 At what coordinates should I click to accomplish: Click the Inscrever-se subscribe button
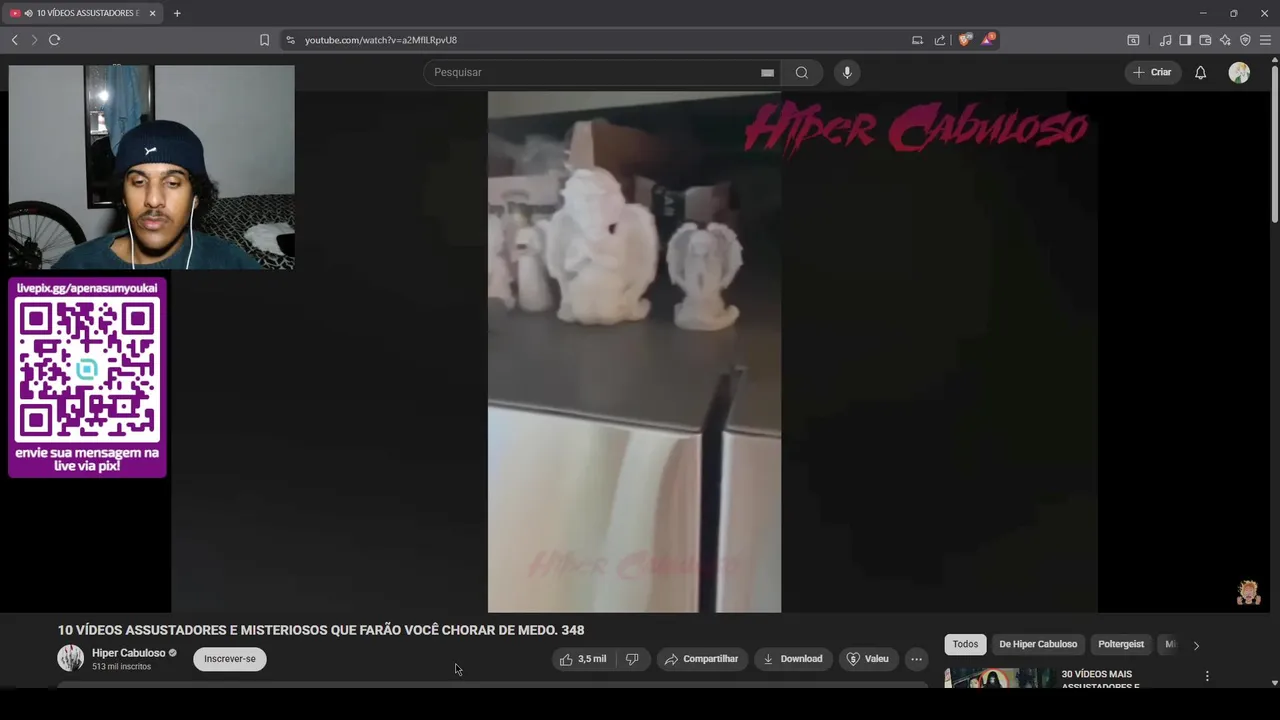[230, 659]
